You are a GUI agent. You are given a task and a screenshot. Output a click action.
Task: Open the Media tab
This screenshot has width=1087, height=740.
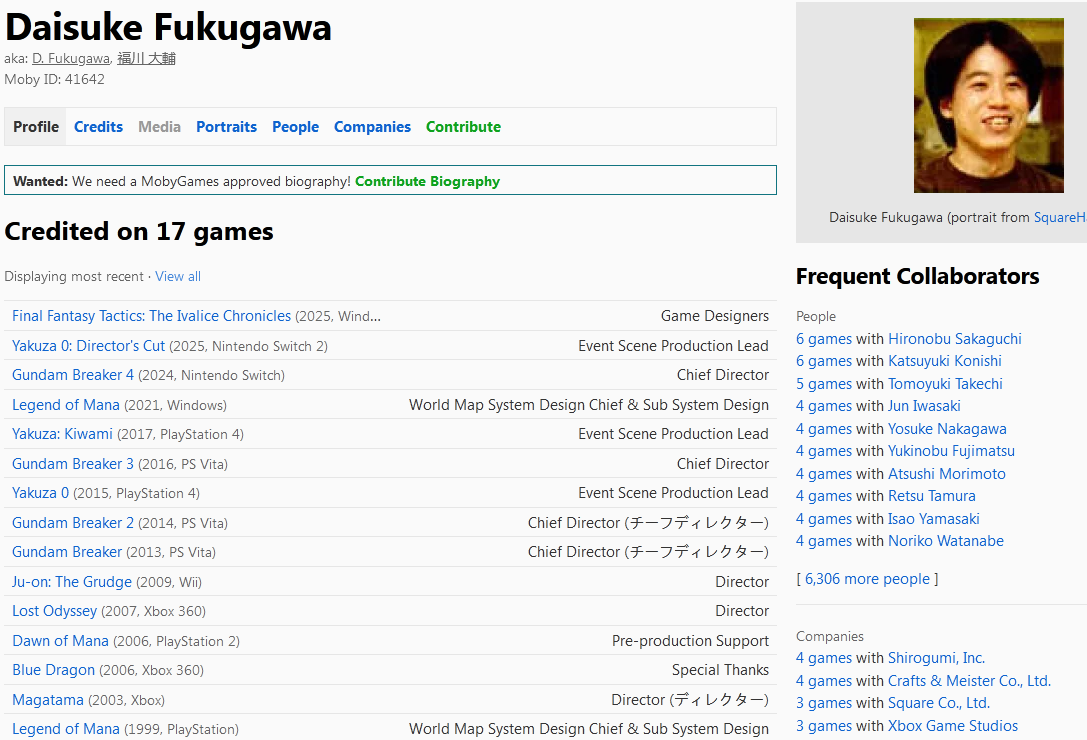click(x=159, y=127)
